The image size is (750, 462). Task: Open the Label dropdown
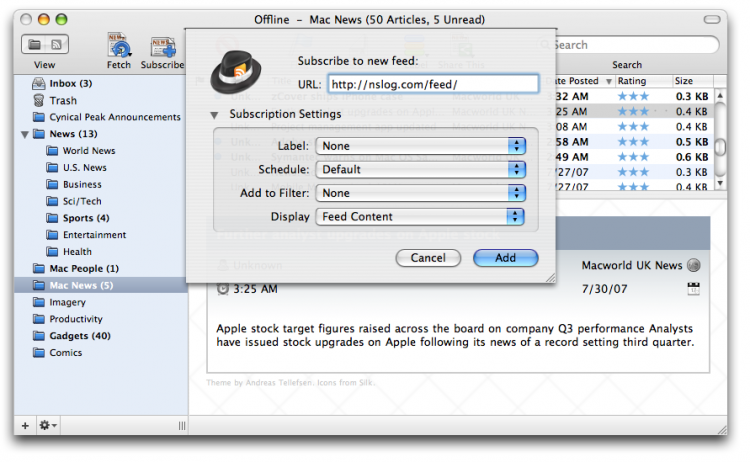(x=421, y=146)
